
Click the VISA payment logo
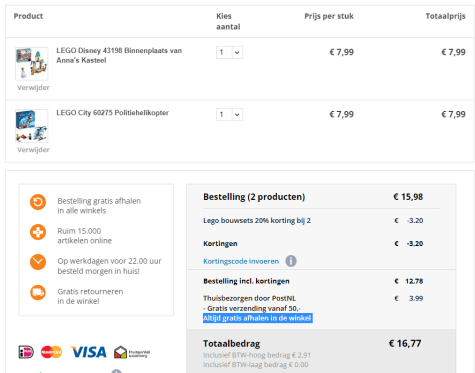[x=88, y=352]
